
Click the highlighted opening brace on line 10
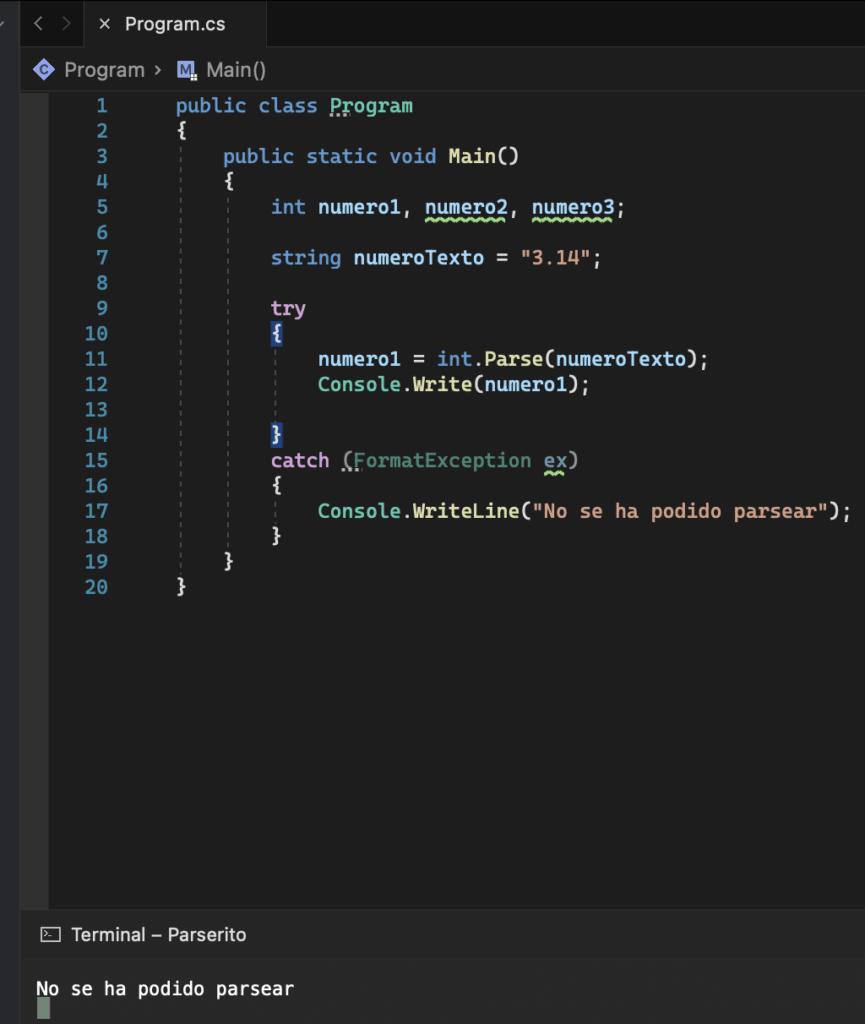coord(277,334)
